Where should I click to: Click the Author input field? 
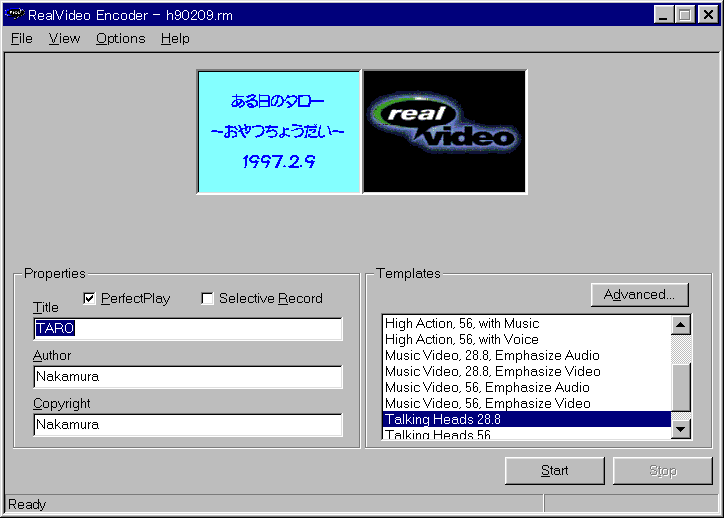[x=188, y=377]
